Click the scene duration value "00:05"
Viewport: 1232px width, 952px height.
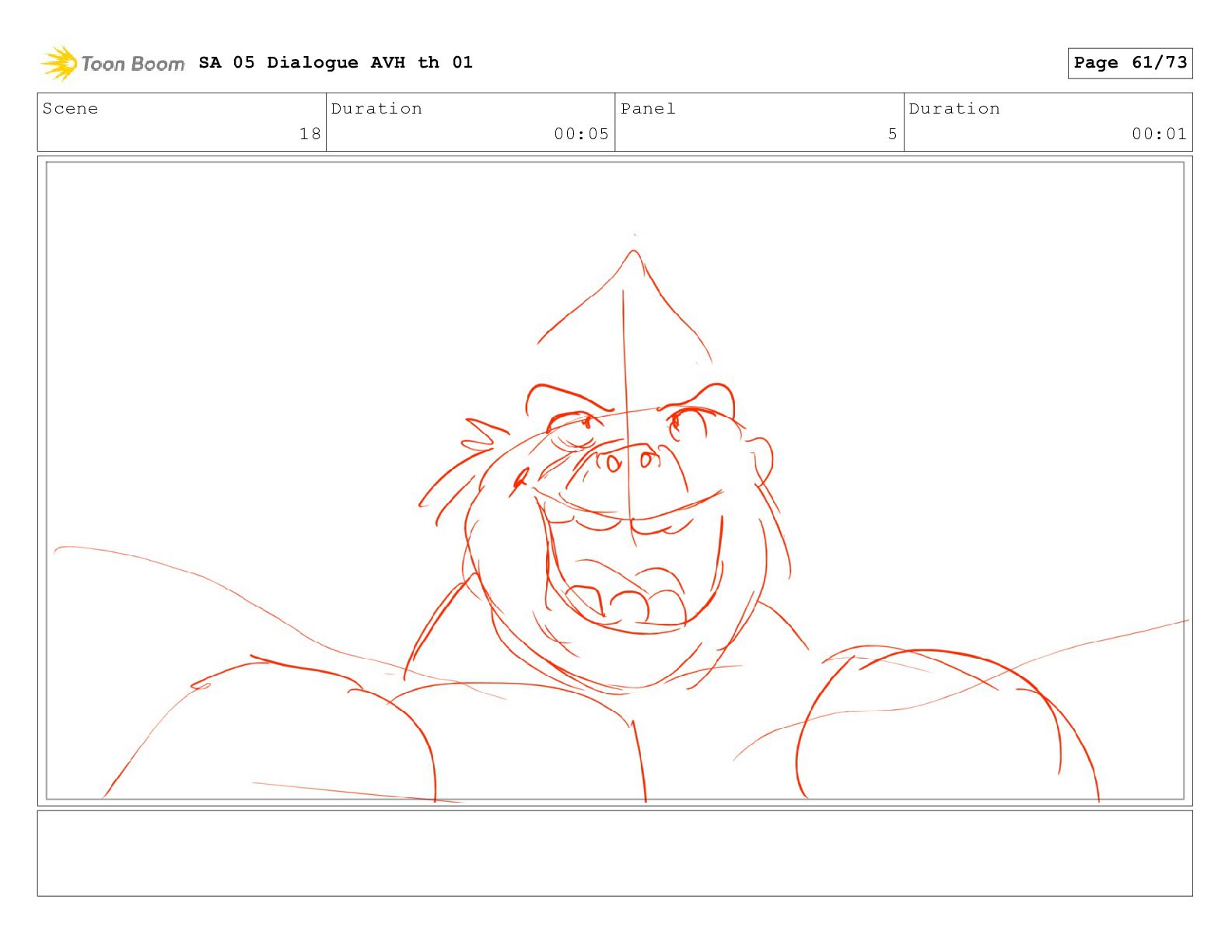[581, 134]
